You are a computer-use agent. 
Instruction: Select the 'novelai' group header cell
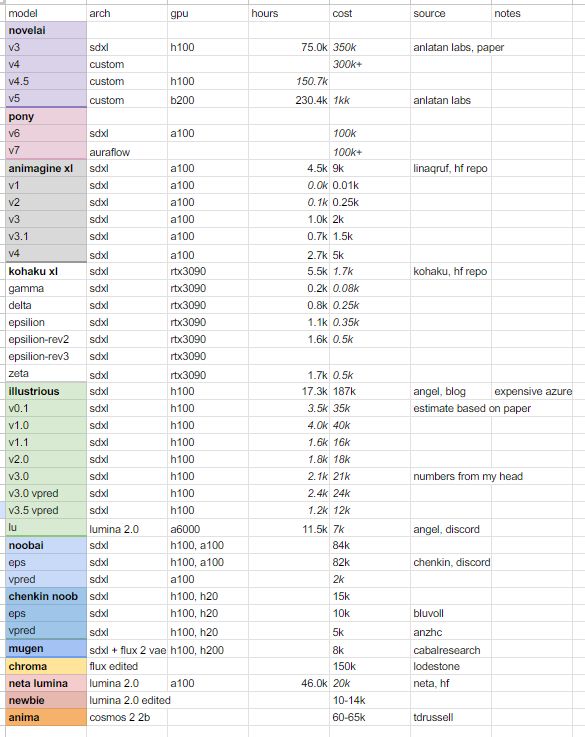tap(46, 30)
